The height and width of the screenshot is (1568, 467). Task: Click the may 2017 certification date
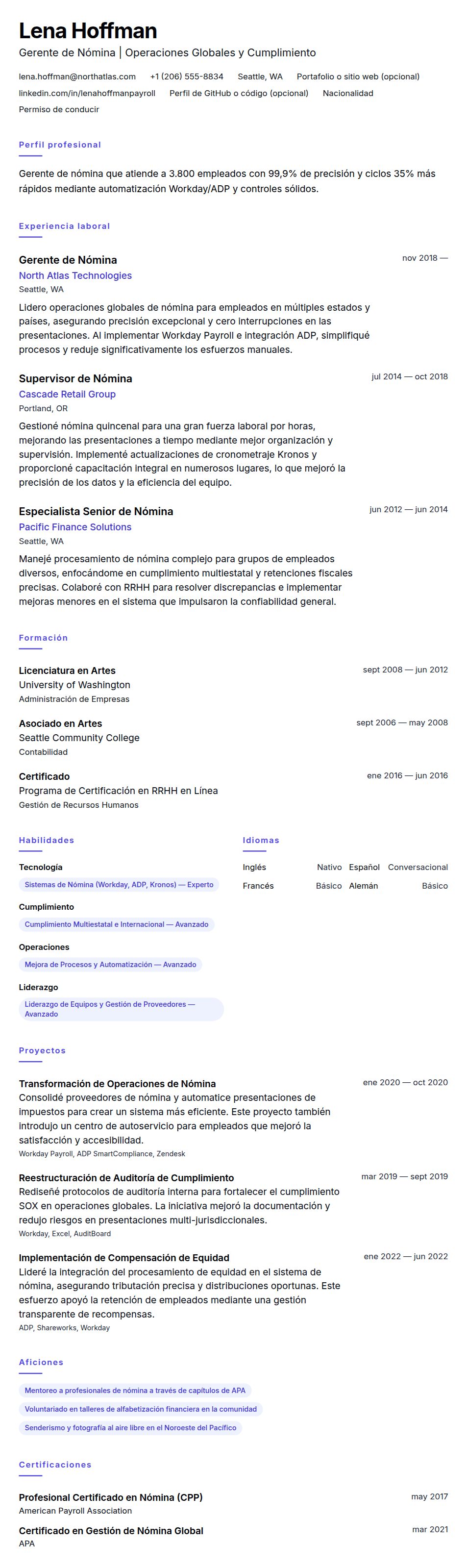429,1497
